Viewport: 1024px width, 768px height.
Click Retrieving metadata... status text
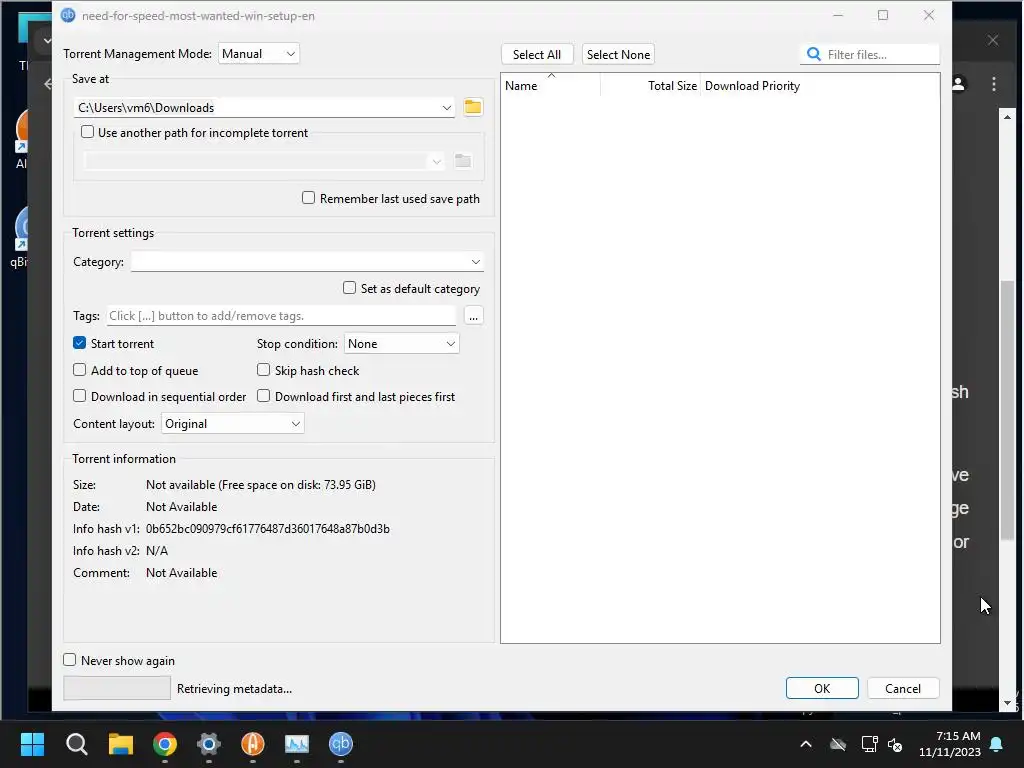tap(234, 688)
